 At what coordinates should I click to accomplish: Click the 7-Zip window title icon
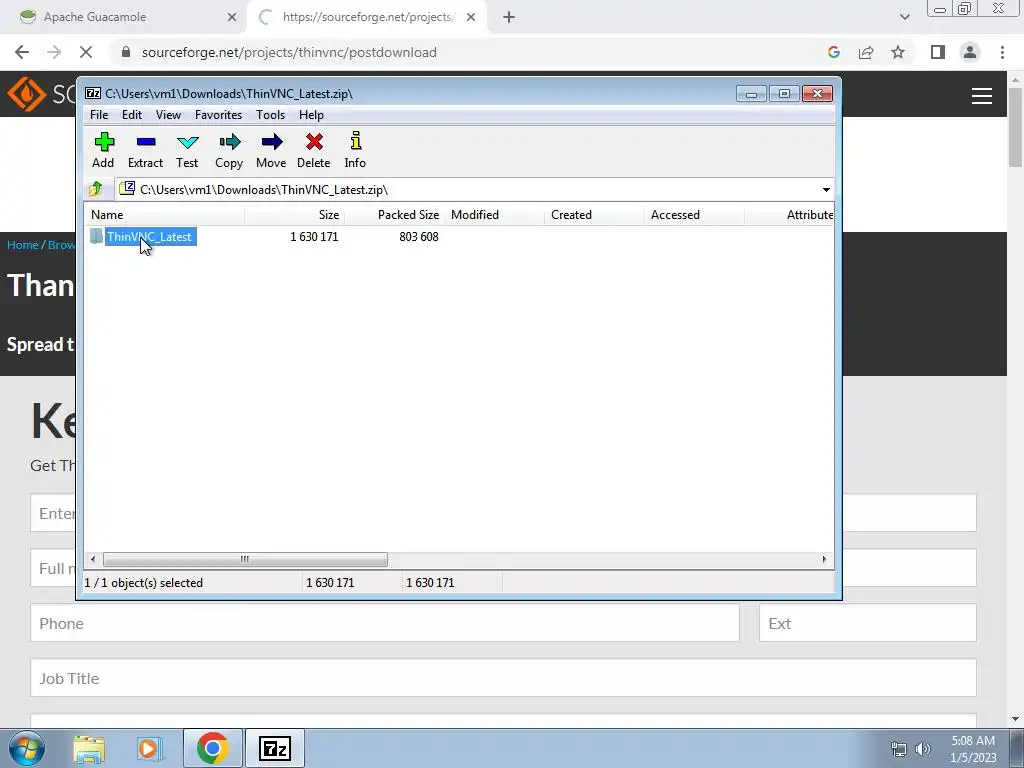tap(93, 93)
